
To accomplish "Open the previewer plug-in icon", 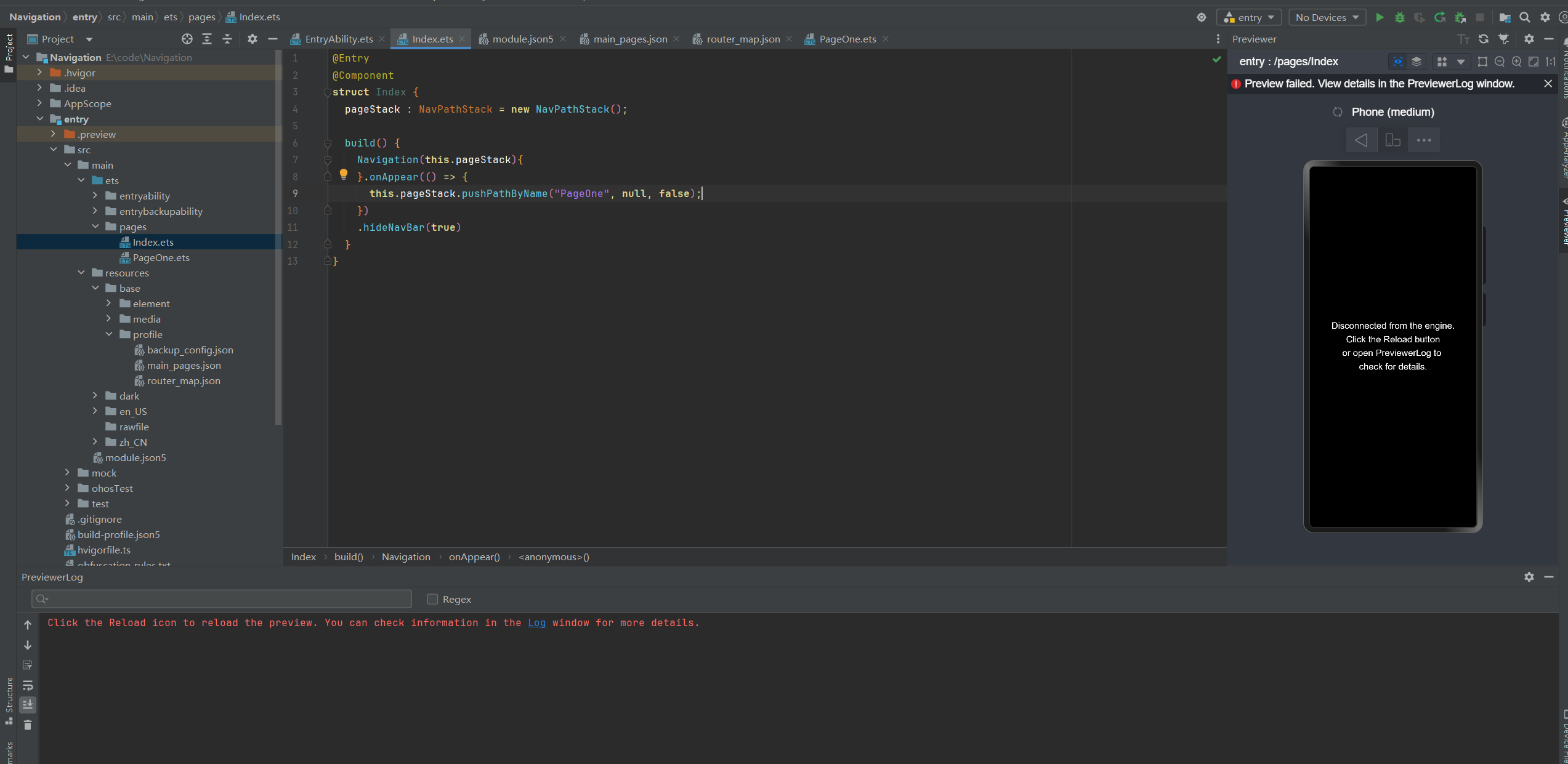I will (1504, 39).
